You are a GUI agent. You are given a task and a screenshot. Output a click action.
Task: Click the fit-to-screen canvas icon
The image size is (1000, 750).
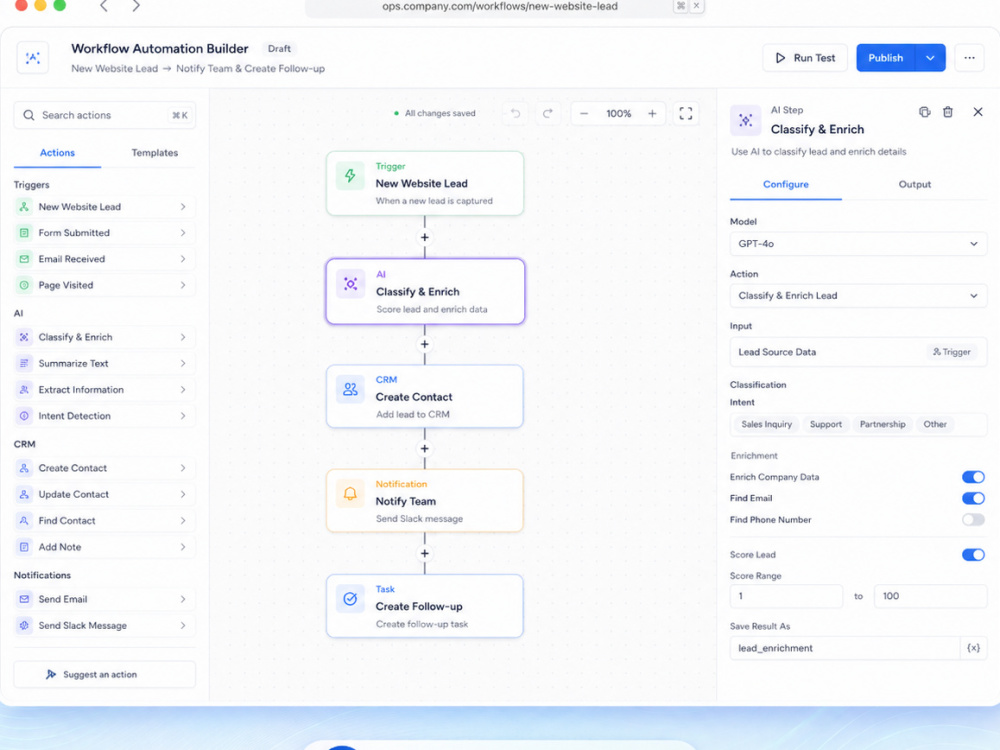click(x=686, y=114)
